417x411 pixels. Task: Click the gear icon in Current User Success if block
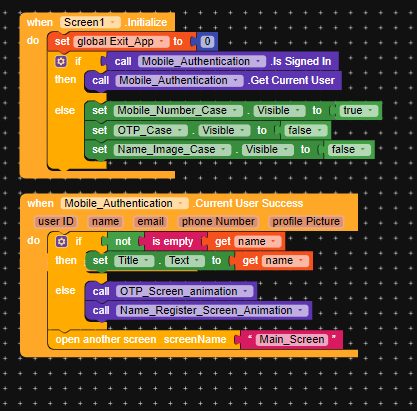coord(61,241)
